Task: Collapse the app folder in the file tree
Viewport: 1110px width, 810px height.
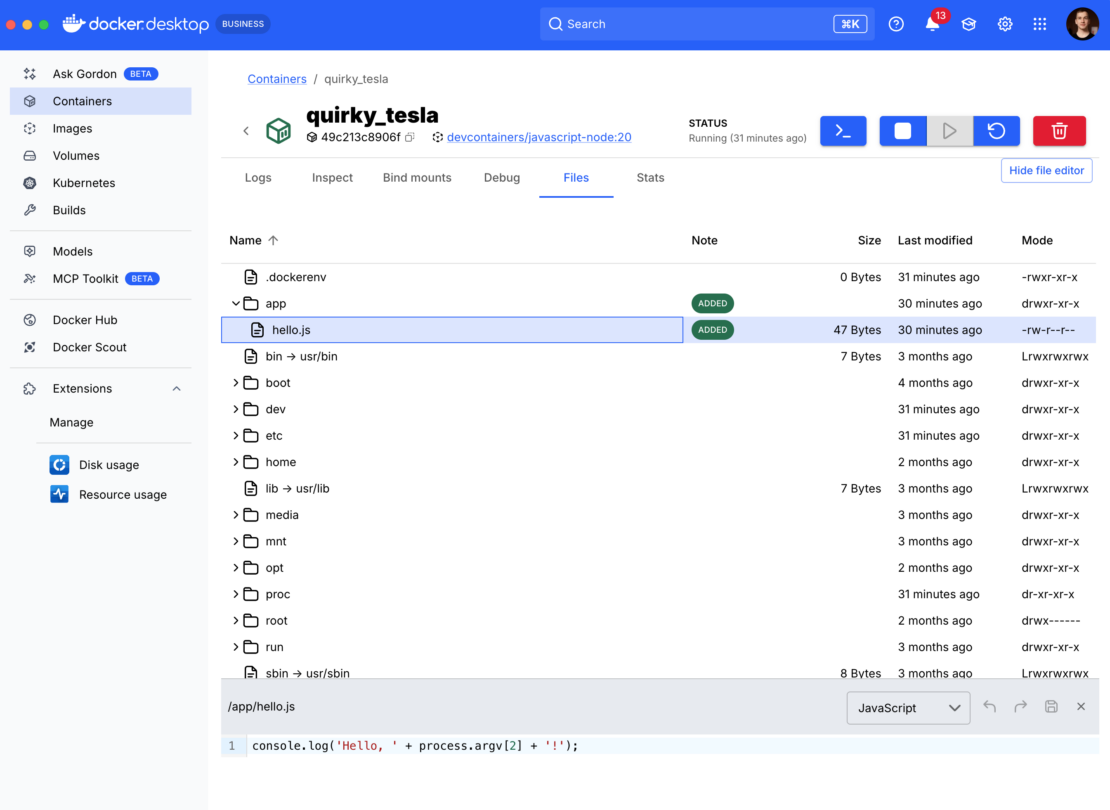Action: click(236, 303)
